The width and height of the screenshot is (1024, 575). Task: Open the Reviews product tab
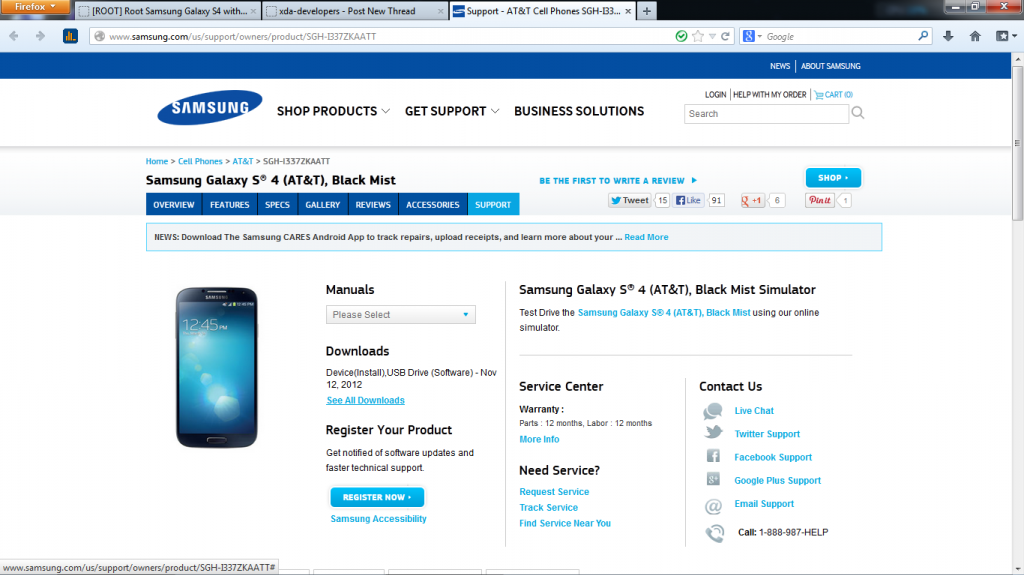(373, 205)
